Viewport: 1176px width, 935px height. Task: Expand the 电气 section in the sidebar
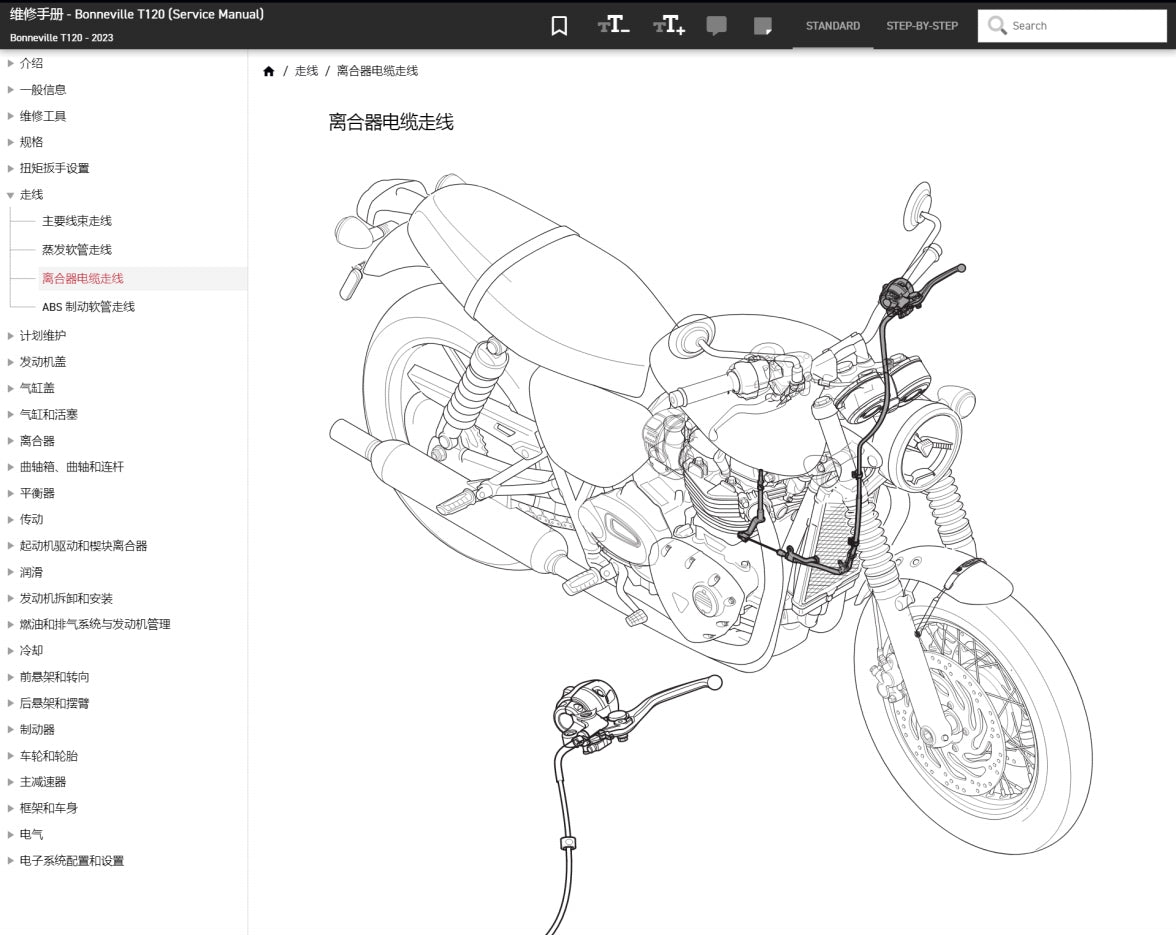30,834
